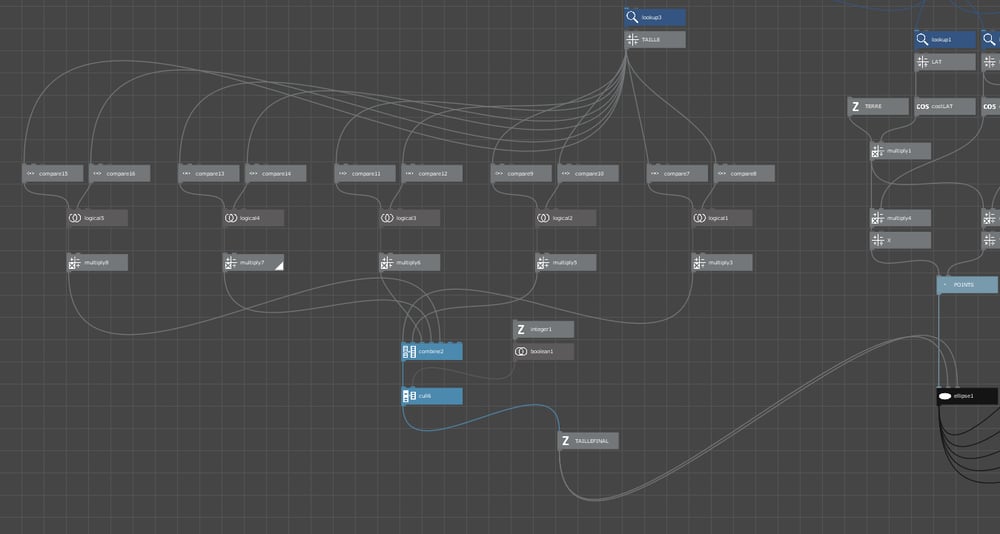Click the cull6 node
This screenshot has height=534, width=1000.
(x=432, y=396)
